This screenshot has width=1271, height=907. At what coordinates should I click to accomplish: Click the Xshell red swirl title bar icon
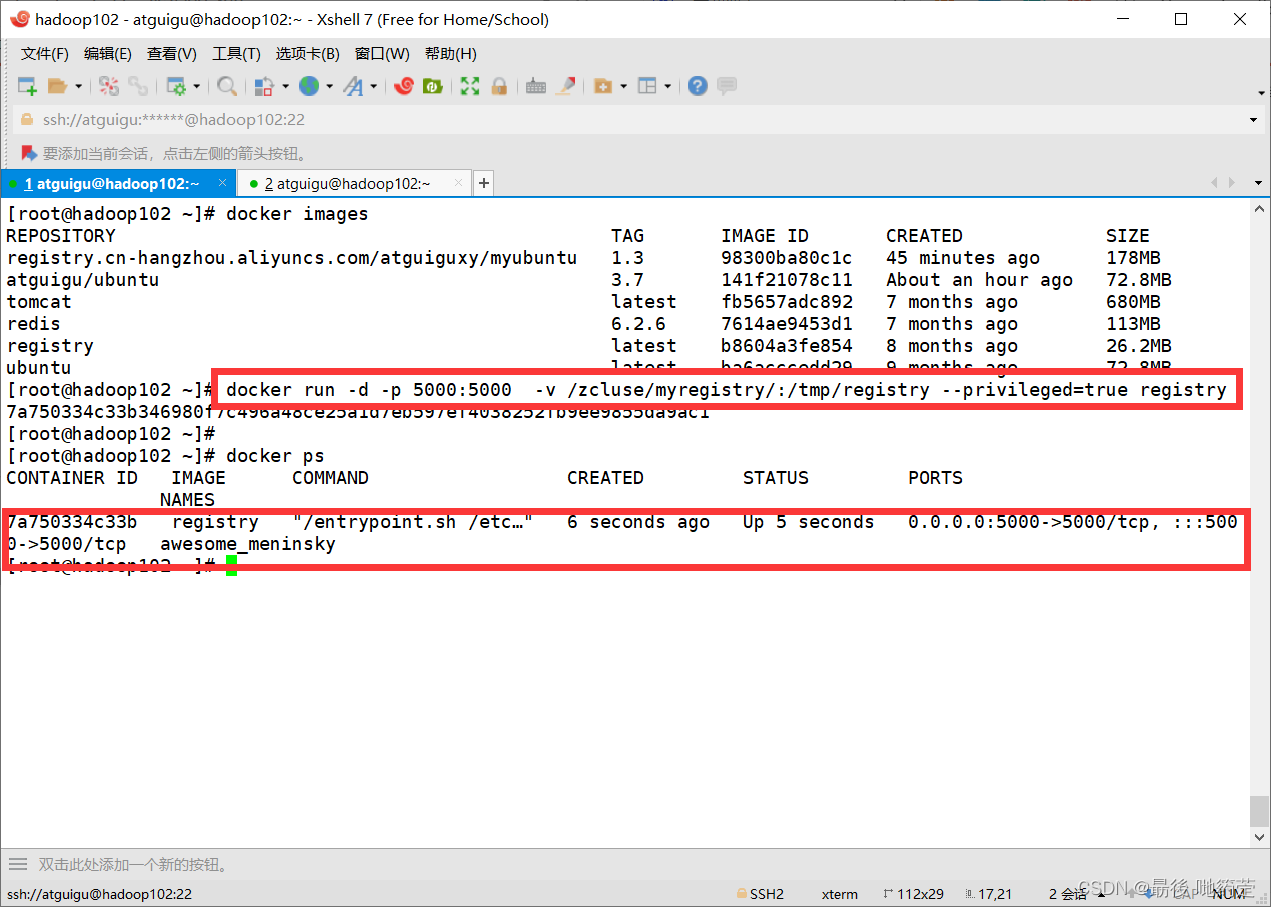(19, 19)
